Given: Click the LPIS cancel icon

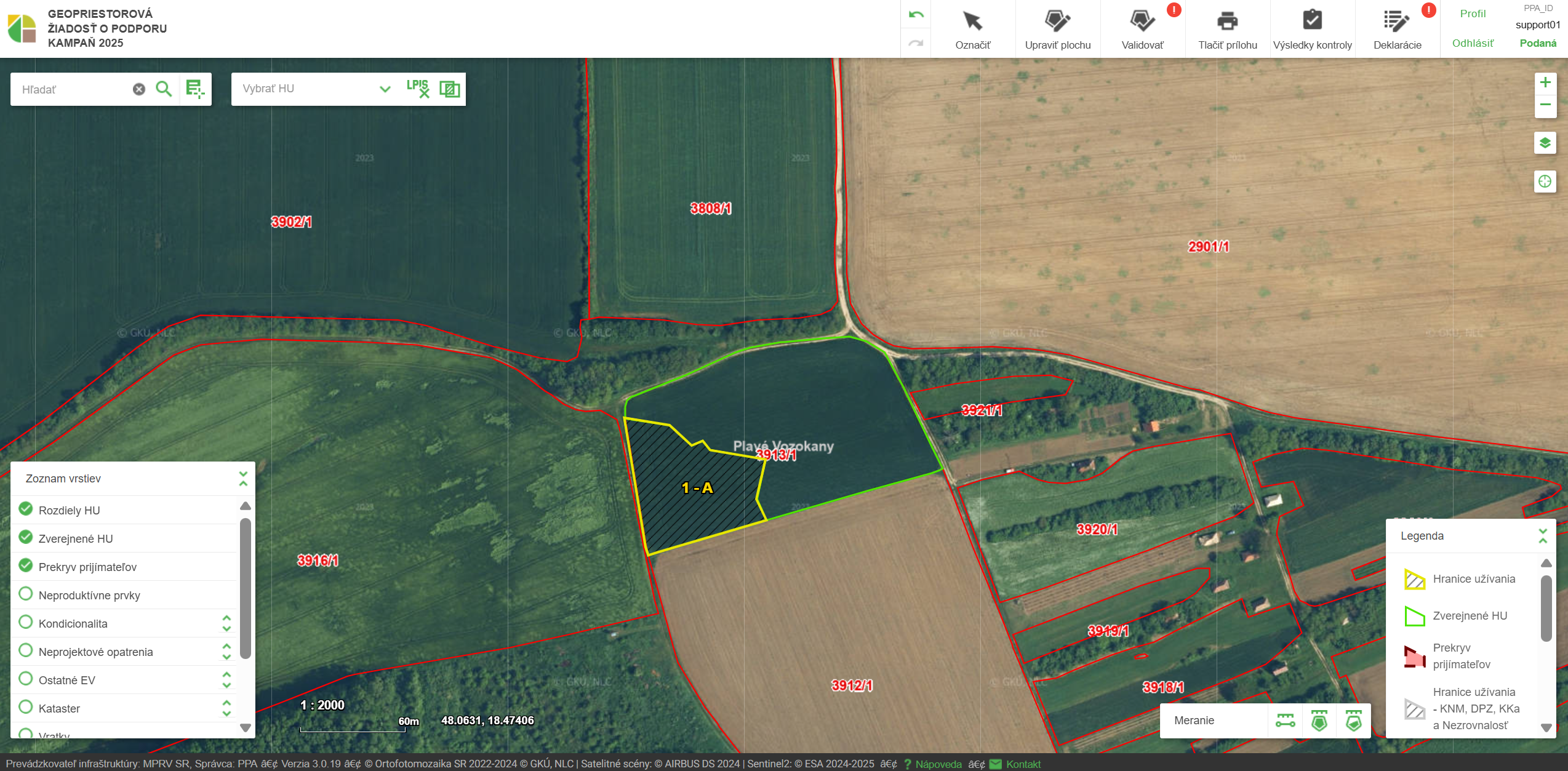Looking at the screenshot, I should pos(418,89).
